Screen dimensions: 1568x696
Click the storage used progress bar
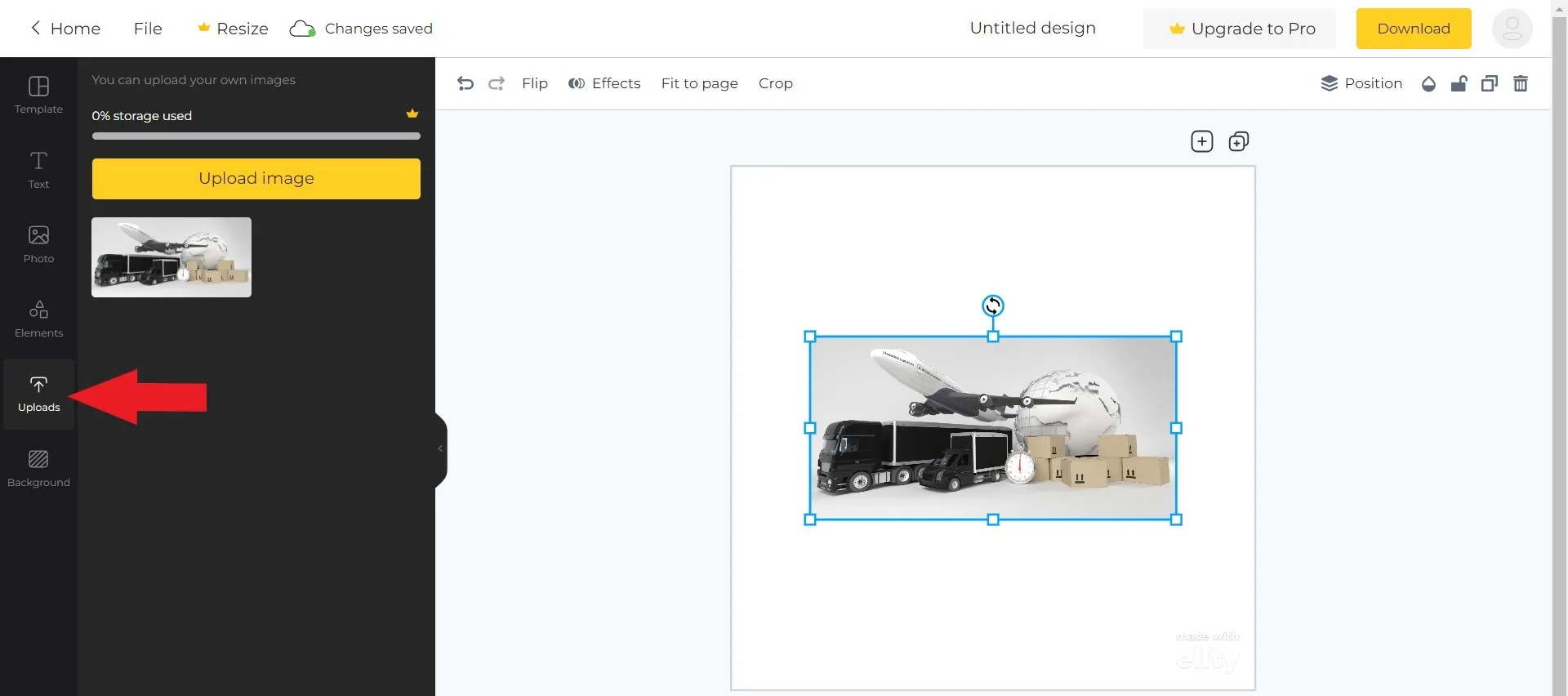(x=256, y=136)
